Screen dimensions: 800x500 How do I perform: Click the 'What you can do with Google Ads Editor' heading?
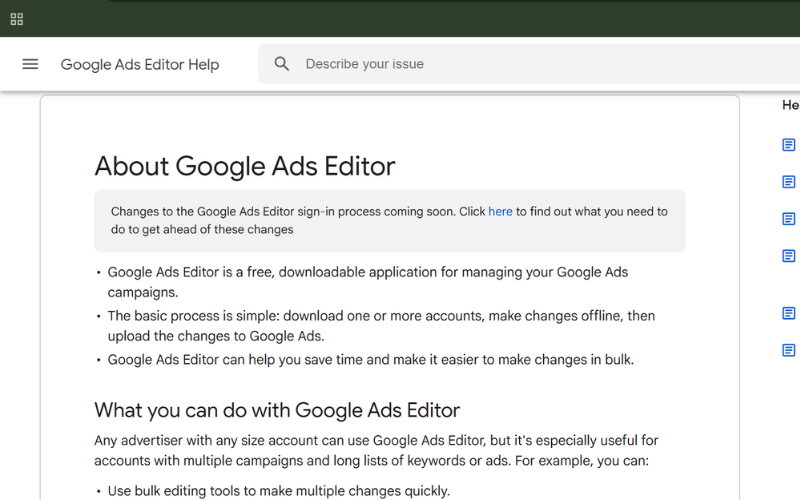pyautogui.click(x=277, y=410)
